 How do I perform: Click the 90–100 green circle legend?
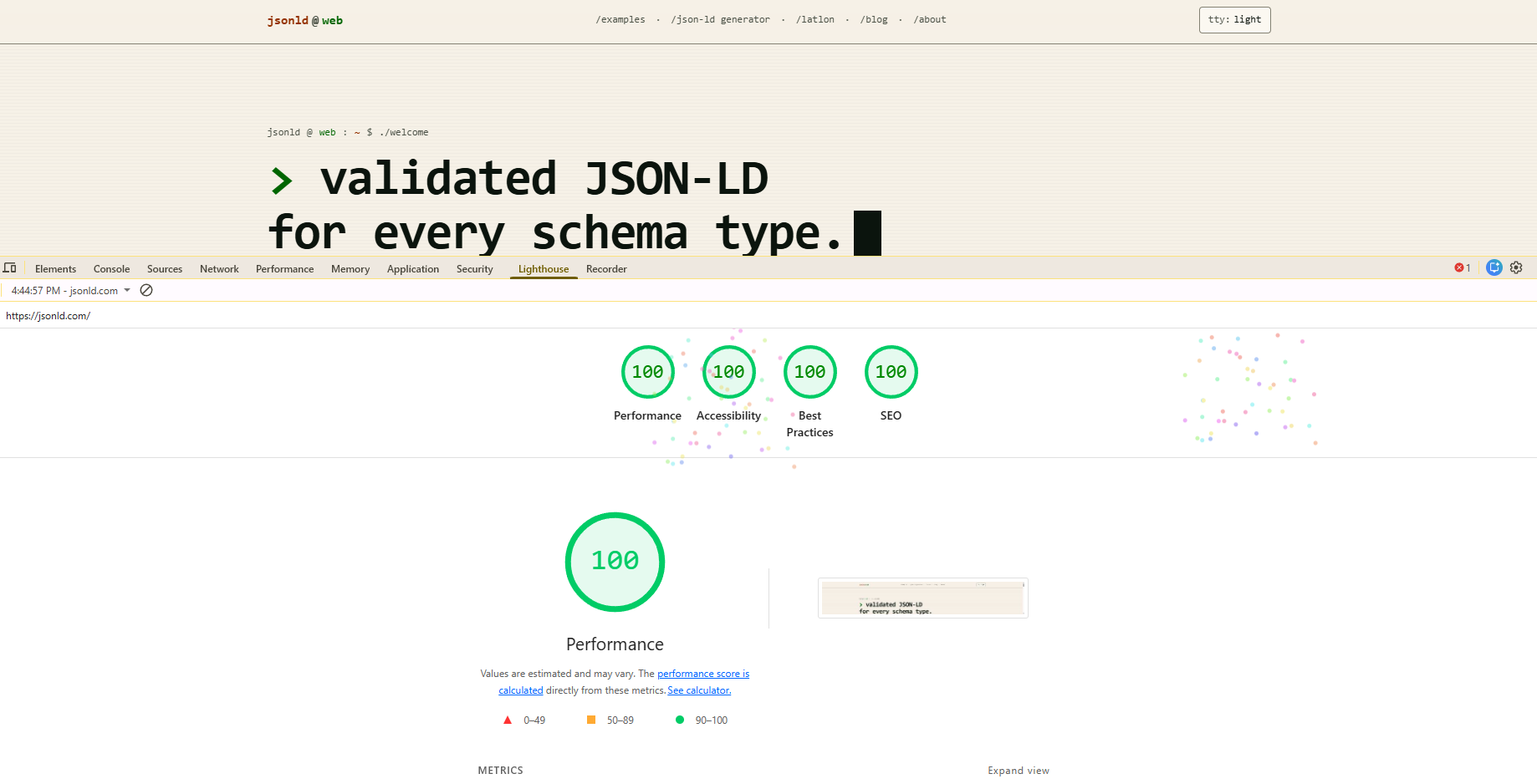[x=702, y=720]
